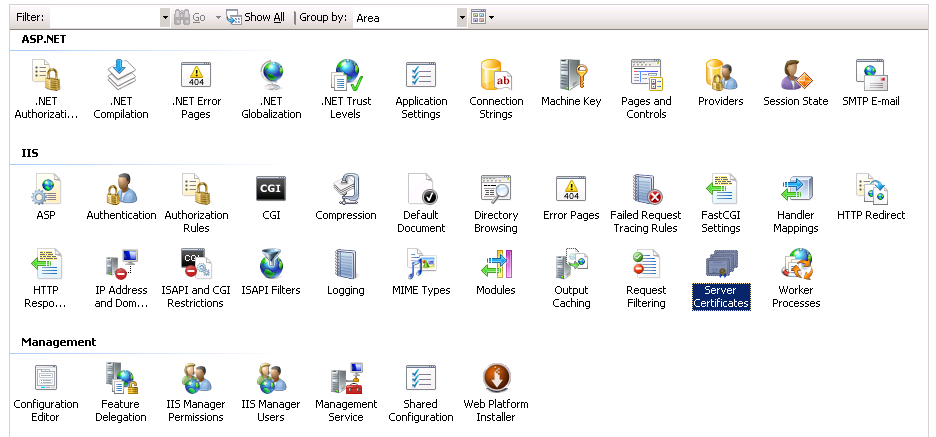The image size is (936, 437).
Task: Launch the Web Platform Installer
Action: (x=496, y=393)
